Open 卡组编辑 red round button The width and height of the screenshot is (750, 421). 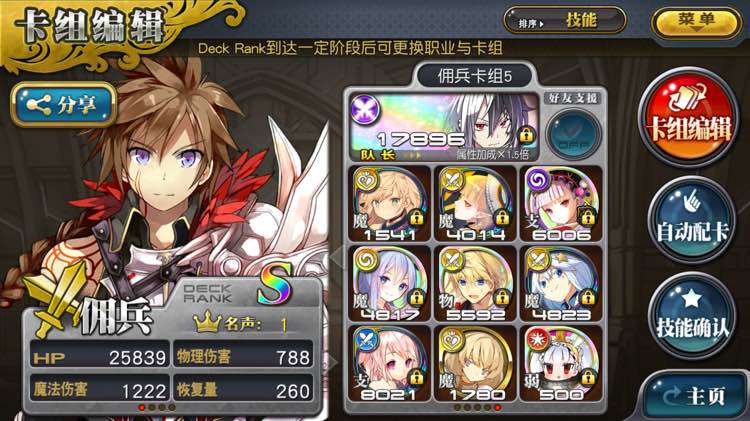tap(689, 118)
